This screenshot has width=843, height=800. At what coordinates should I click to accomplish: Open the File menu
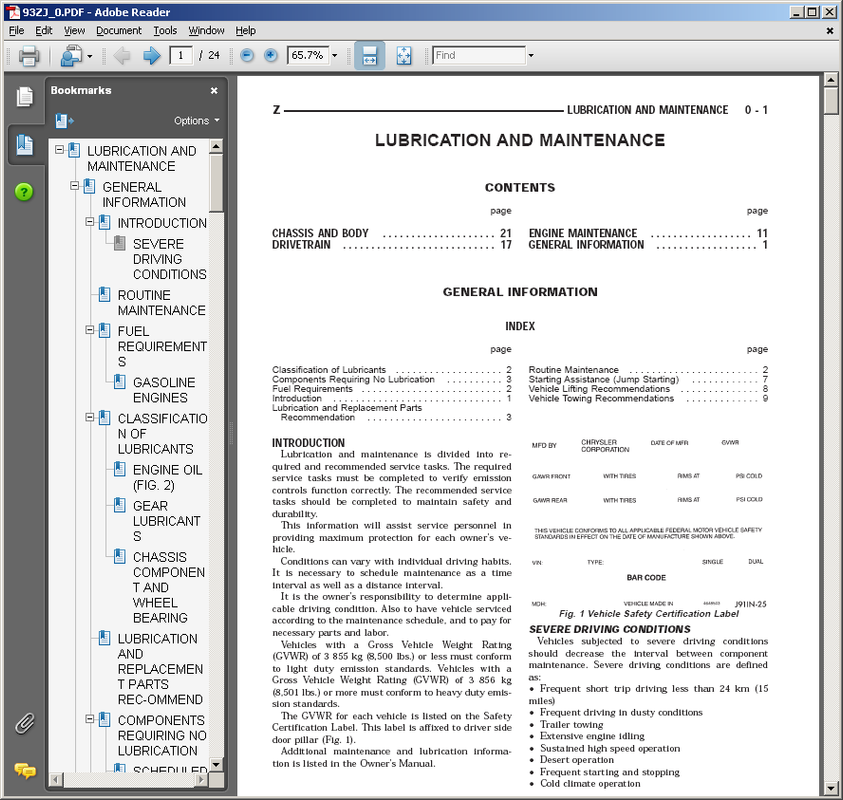(x=17, y=31)
